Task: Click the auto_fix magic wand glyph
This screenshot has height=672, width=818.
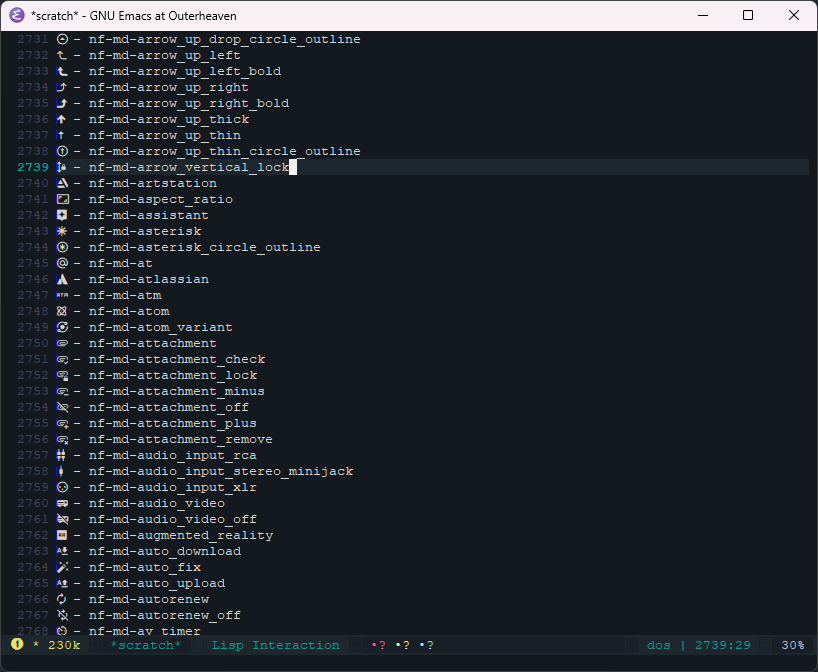Action: 62,567
